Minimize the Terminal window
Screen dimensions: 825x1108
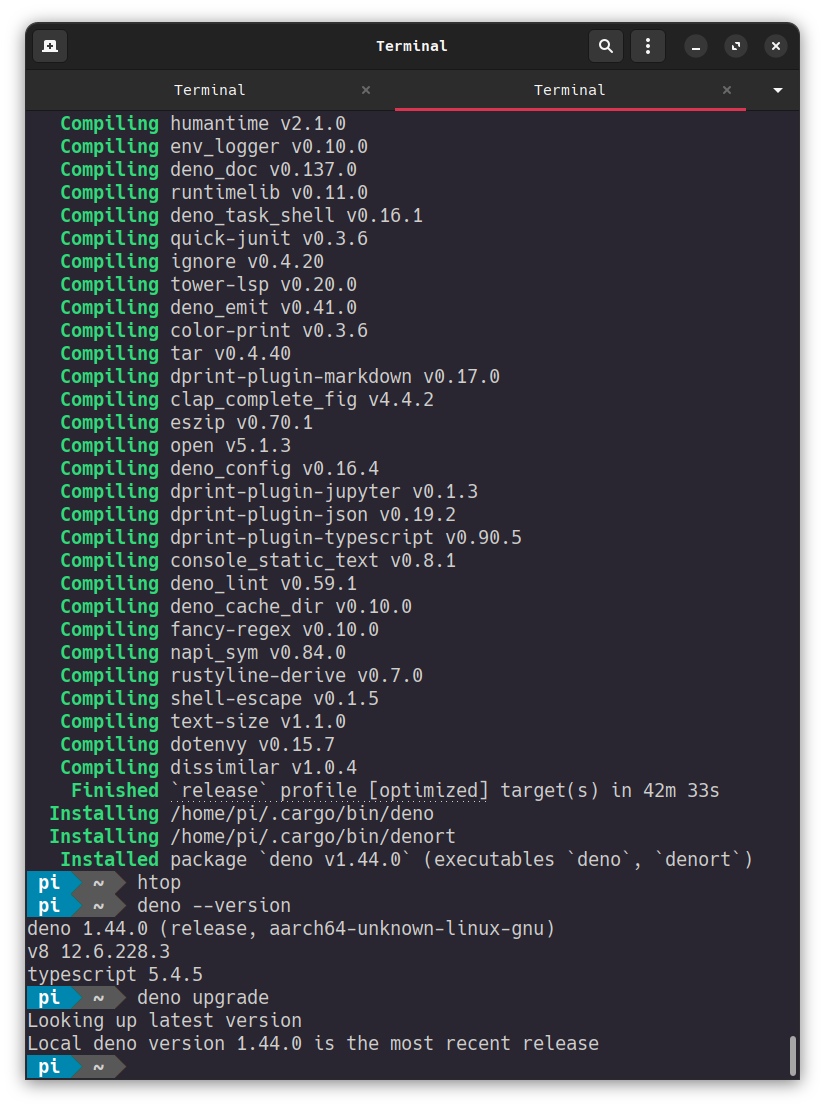(x=696, y=46)
